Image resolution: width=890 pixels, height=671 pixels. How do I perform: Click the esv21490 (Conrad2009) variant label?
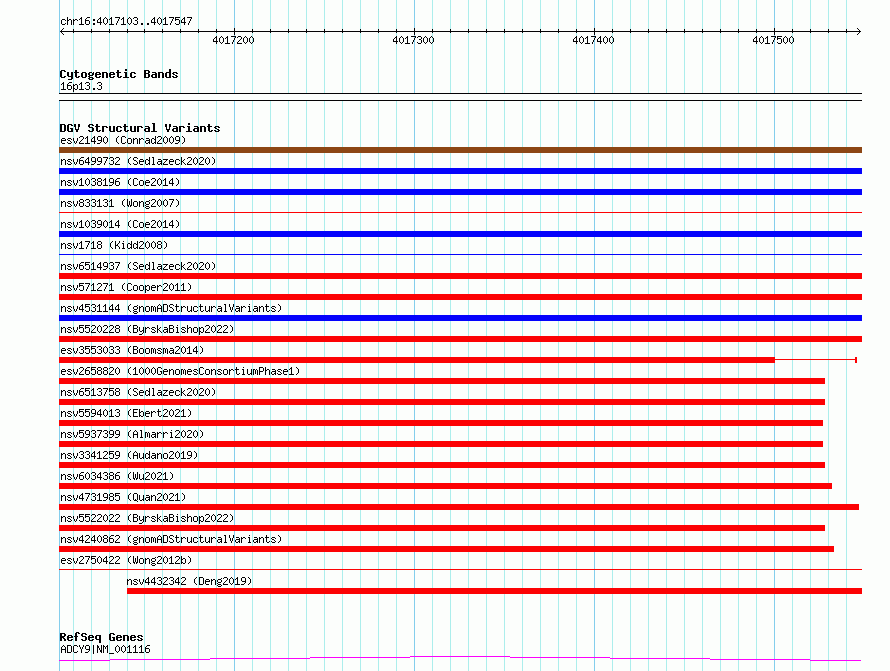122,140
